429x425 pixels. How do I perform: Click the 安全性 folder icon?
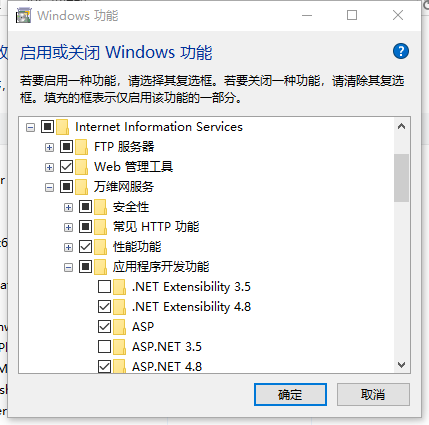coord(101,207)
